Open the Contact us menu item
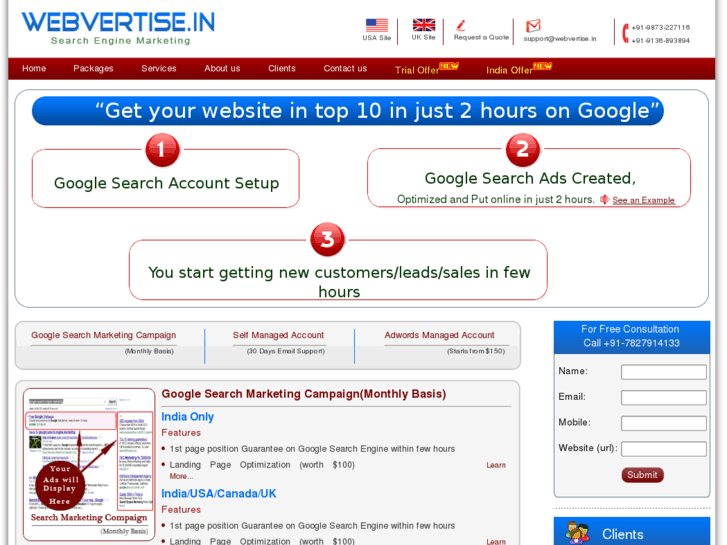727x545 pixels. pos(345,68)
